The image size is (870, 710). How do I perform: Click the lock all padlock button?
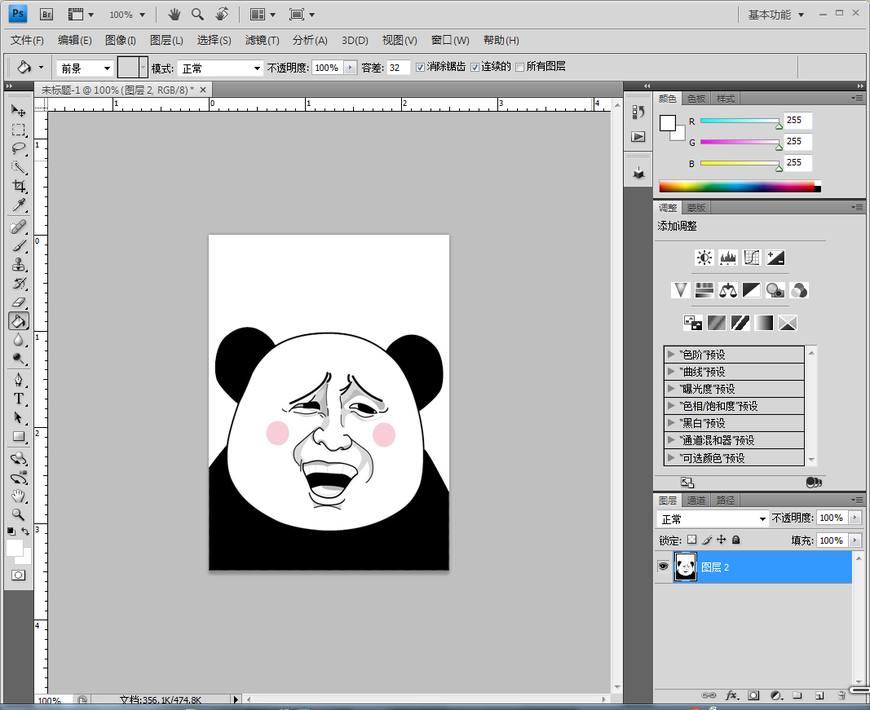(x=736, y=540)
